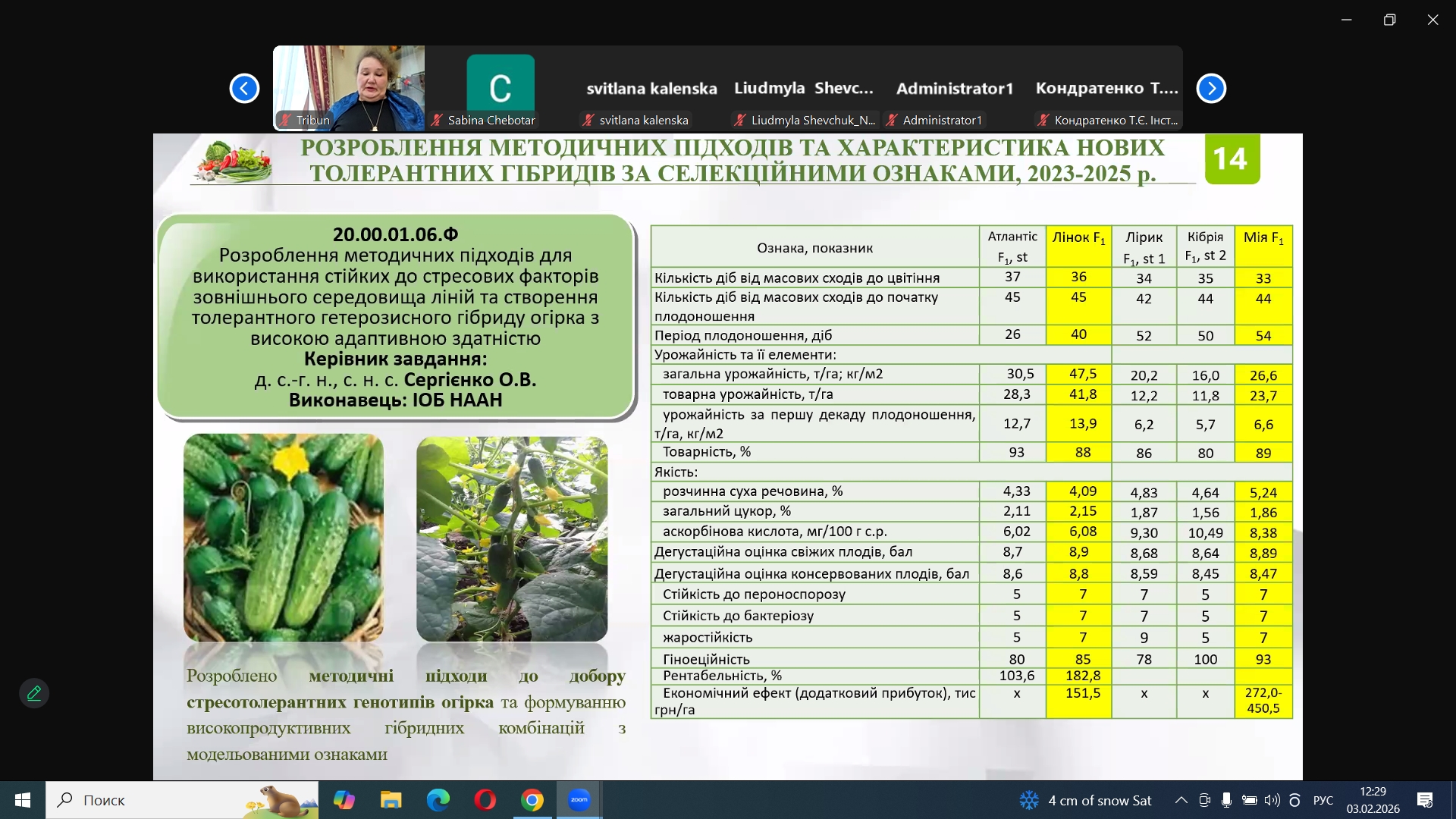
Task: Open Google Chrome from the taskbar
Action: [532, 800]
